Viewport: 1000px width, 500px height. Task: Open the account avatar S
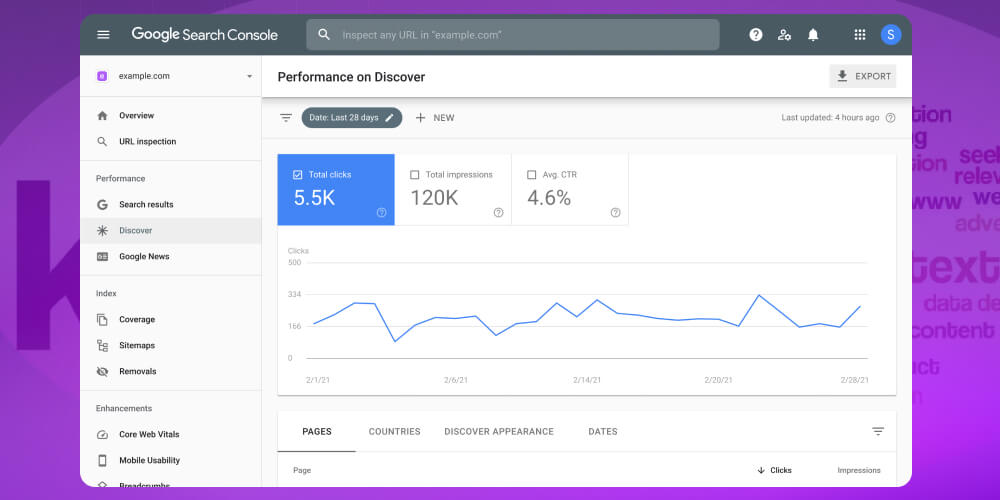891,34
